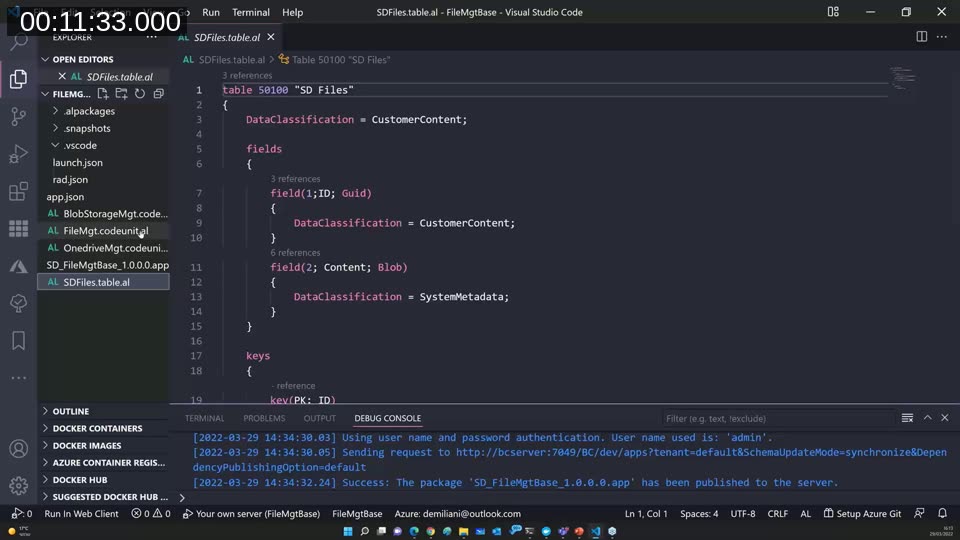This screenshot has height=540, width=960.
Task: Open Run and Debug view
Action: tap(18, 154)
